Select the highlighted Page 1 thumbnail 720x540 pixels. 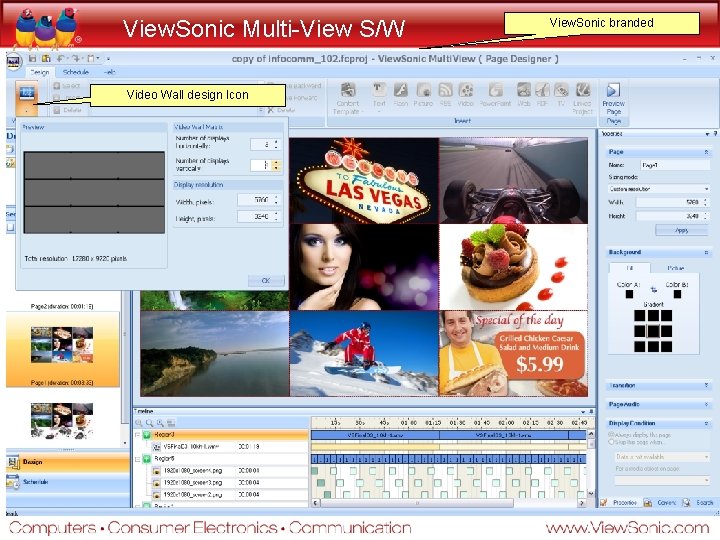tap(62, 349)
